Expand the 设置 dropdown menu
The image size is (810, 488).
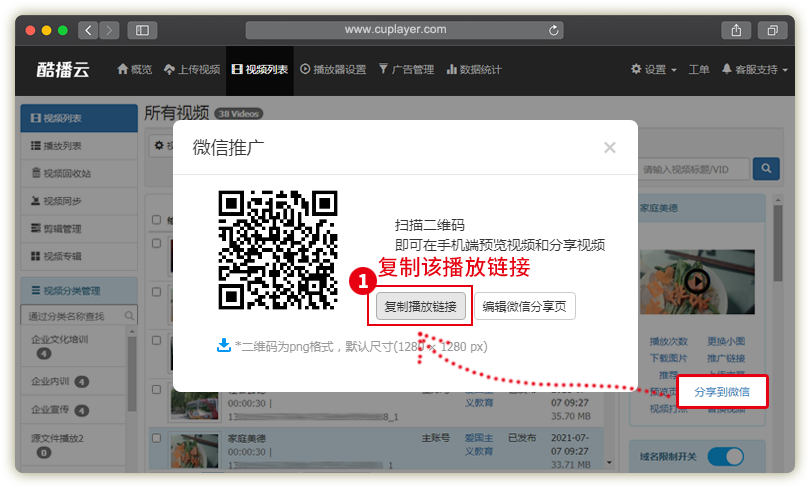coord(653,70)
